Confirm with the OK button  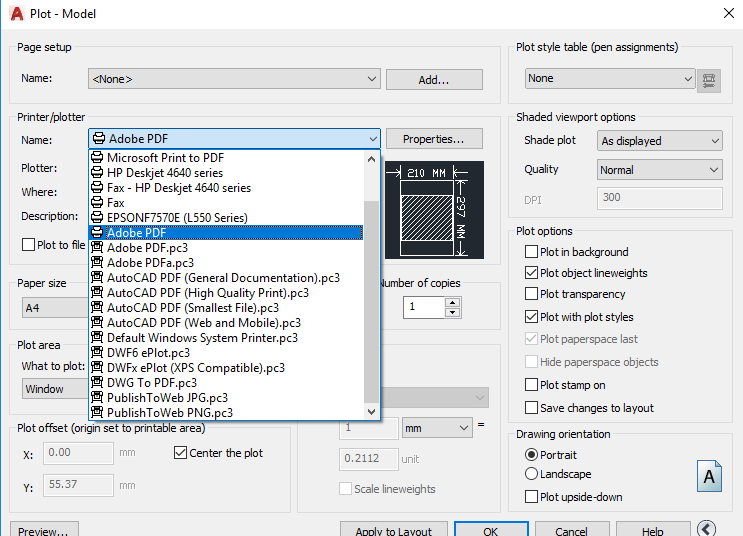coord(491,530)
